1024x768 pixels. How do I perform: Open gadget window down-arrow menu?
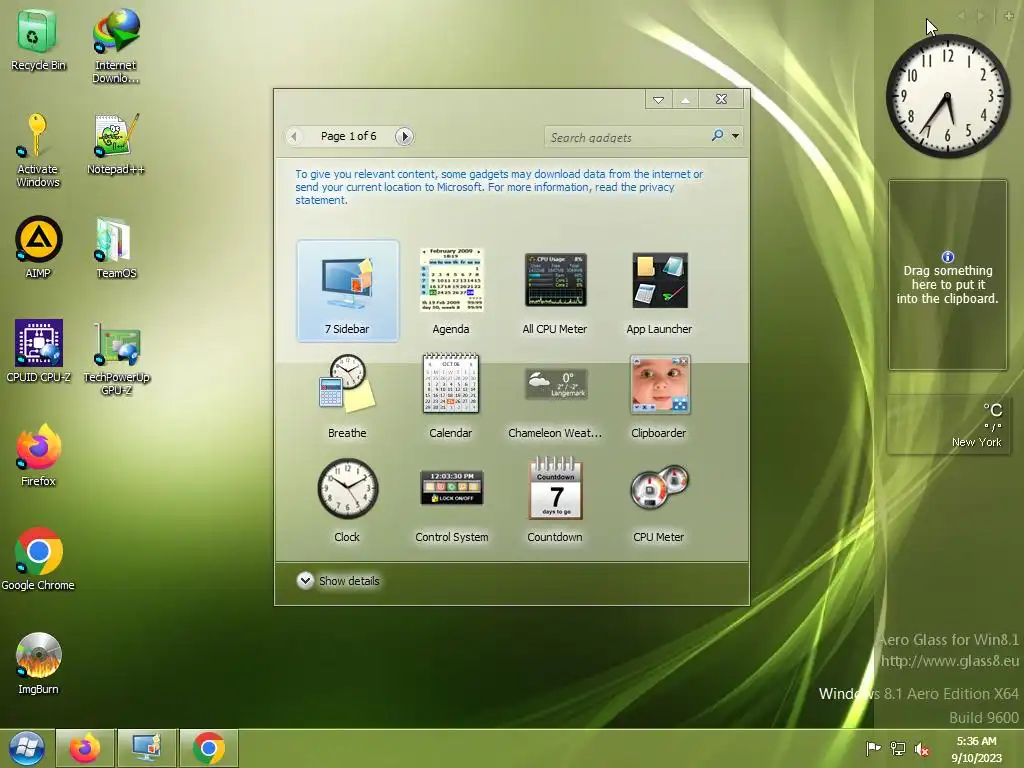click(x=658, y=99)
